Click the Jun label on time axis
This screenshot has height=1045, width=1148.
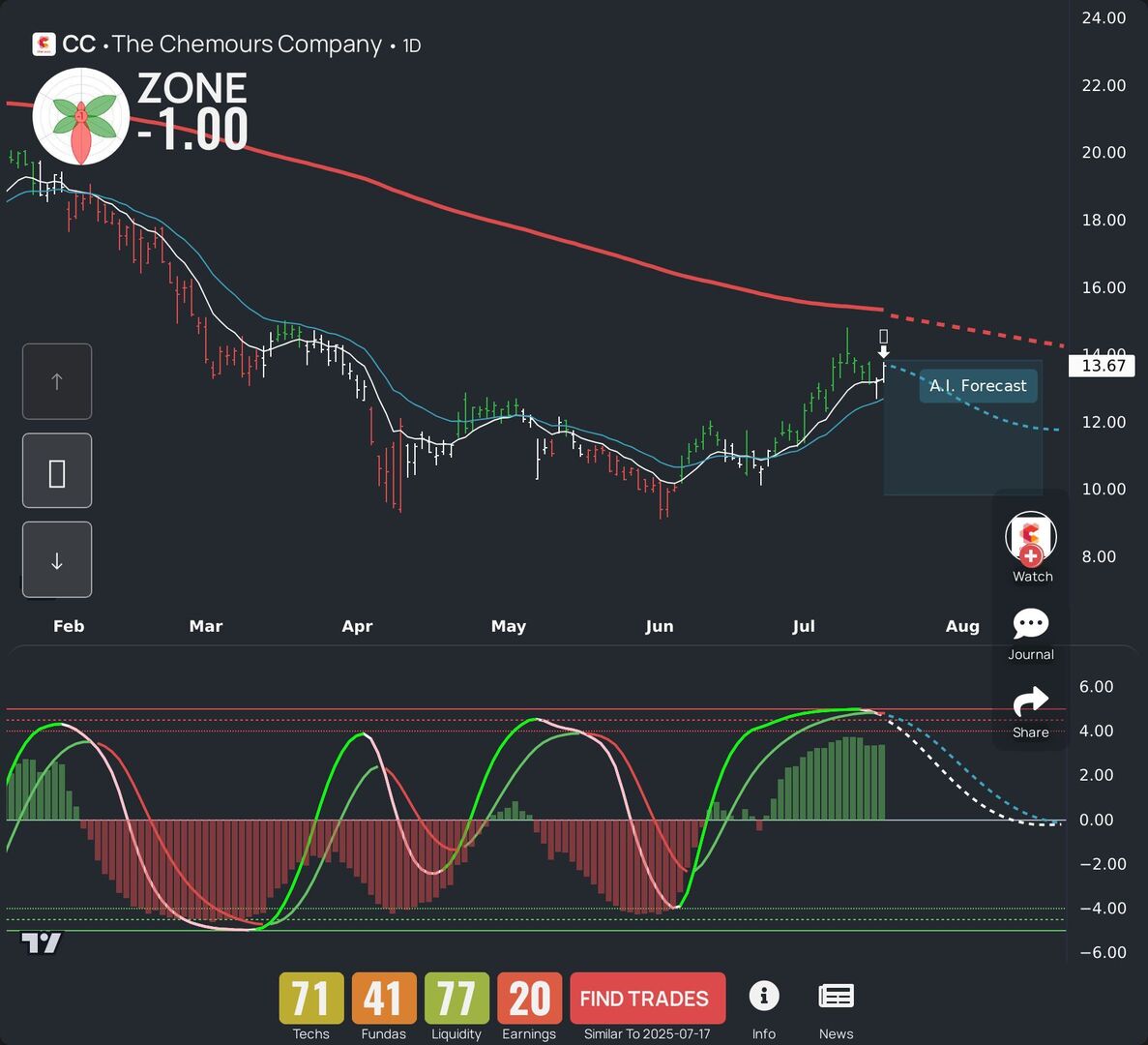(x=660, y=626)
